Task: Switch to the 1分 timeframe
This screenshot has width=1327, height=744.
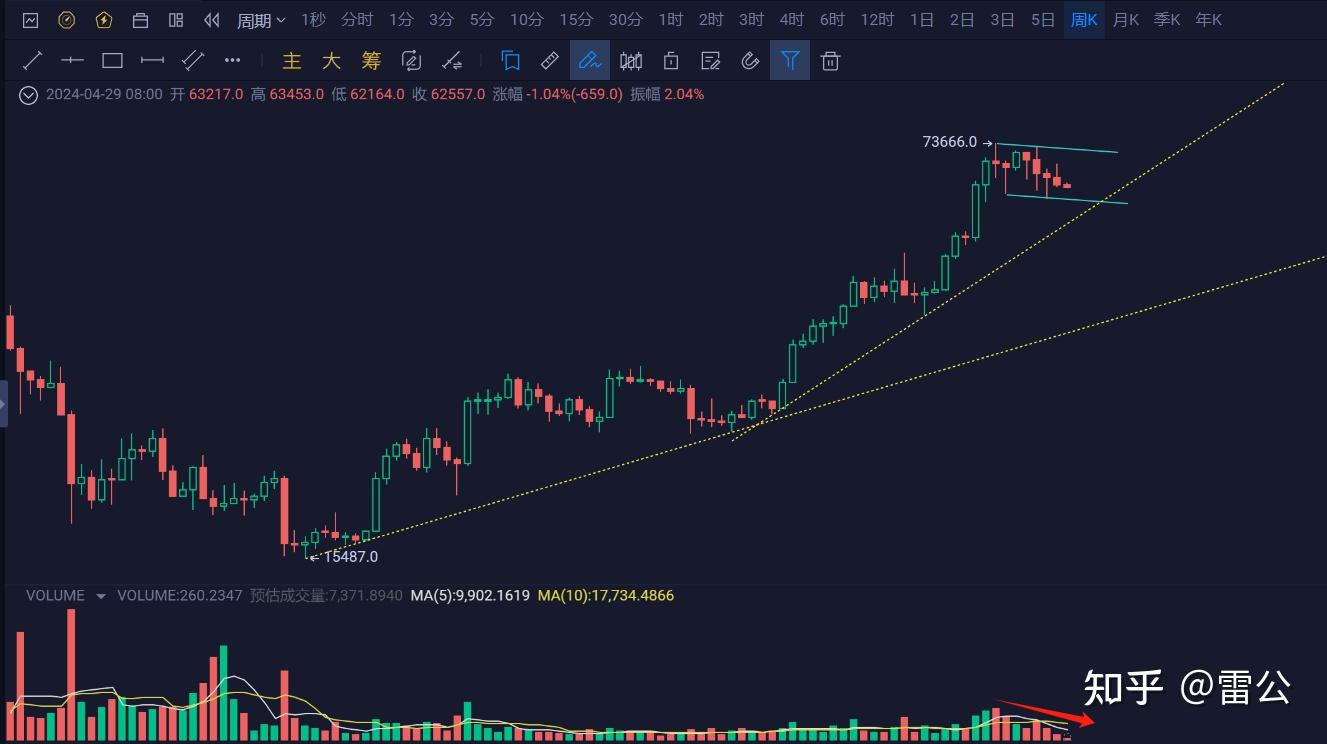Action: click(401, 20)
